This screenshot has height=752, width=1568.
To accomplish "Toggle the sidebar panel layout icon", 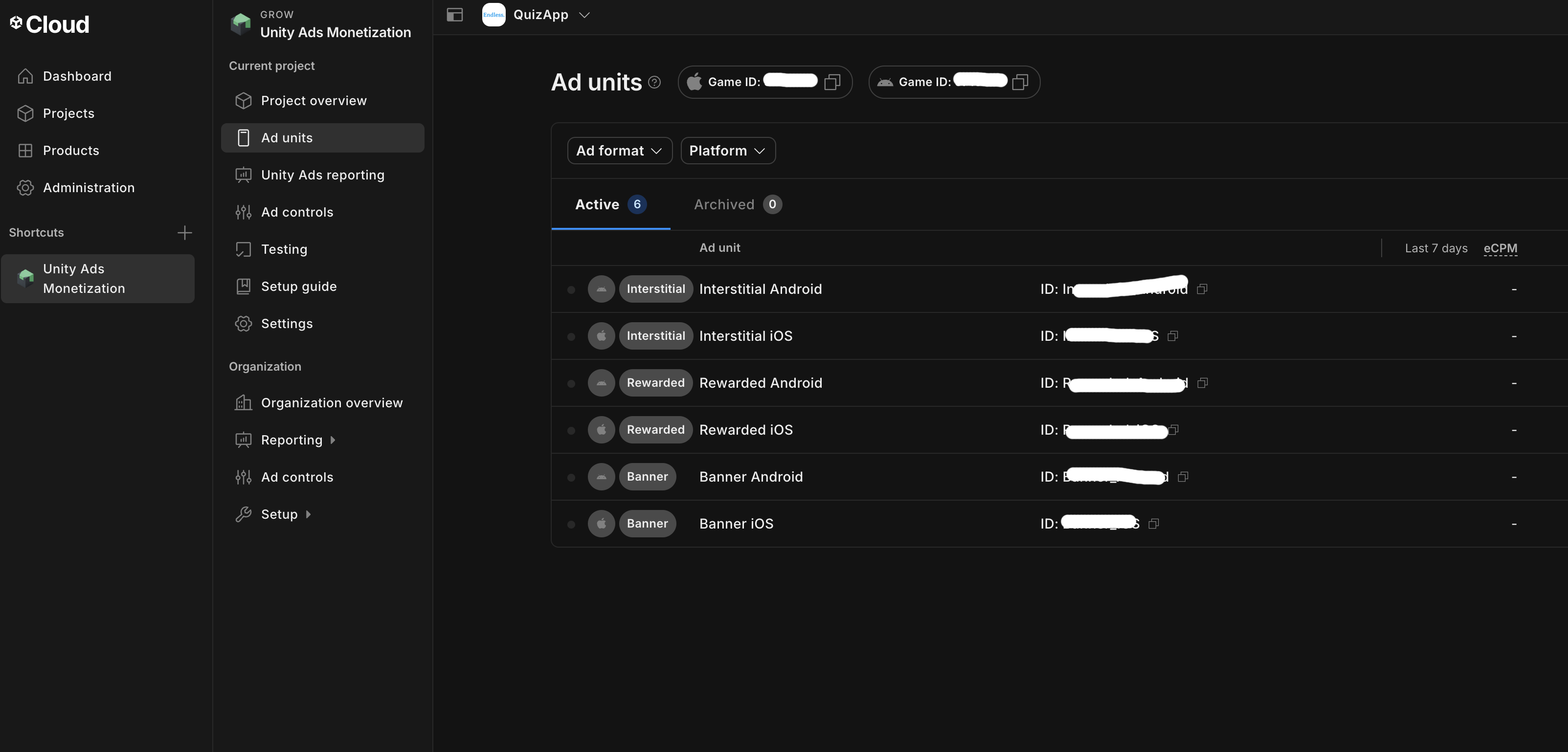I will 455,15.
